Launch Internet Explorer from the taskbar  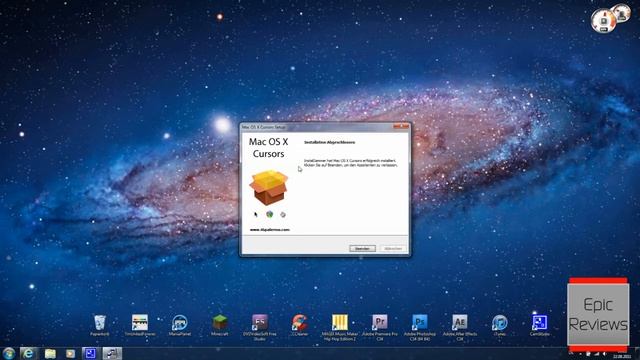pos(28,353)
